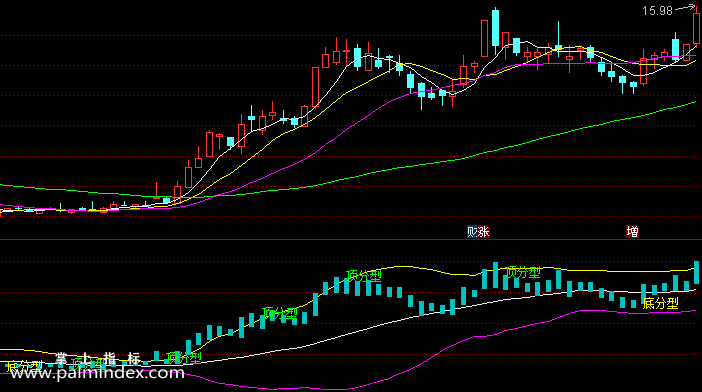
Task: Select the yellow 底分型 label at bottom left
Action: 25,366
